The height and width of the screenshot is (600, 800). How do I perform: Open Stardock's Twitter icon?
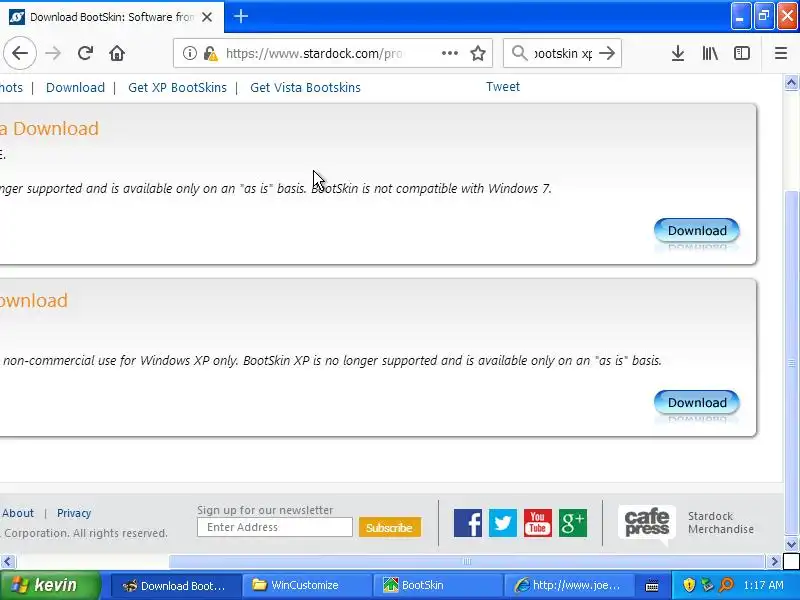click(503, 523)
